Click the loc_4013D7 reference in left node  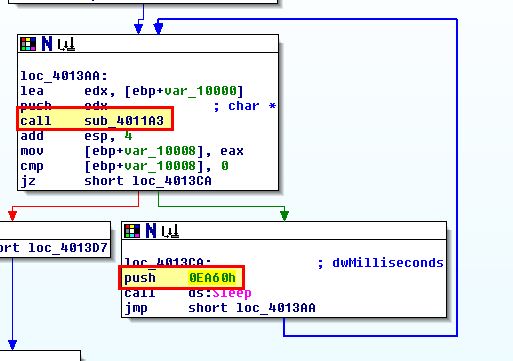click(68, 248)
